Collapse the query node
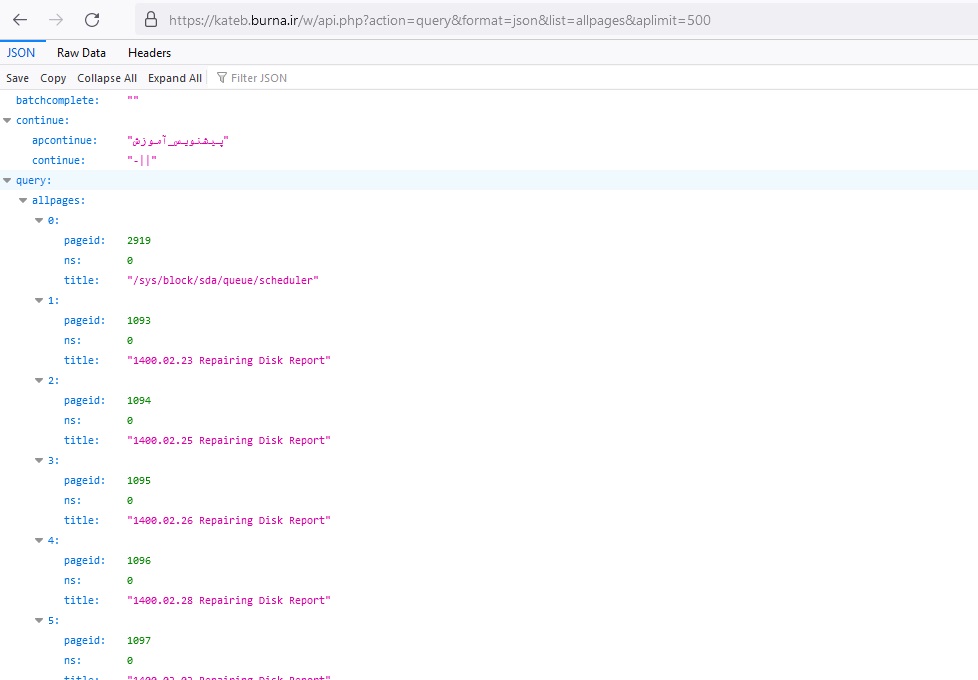Screen dimensions: 978x680 click(8, 180)
